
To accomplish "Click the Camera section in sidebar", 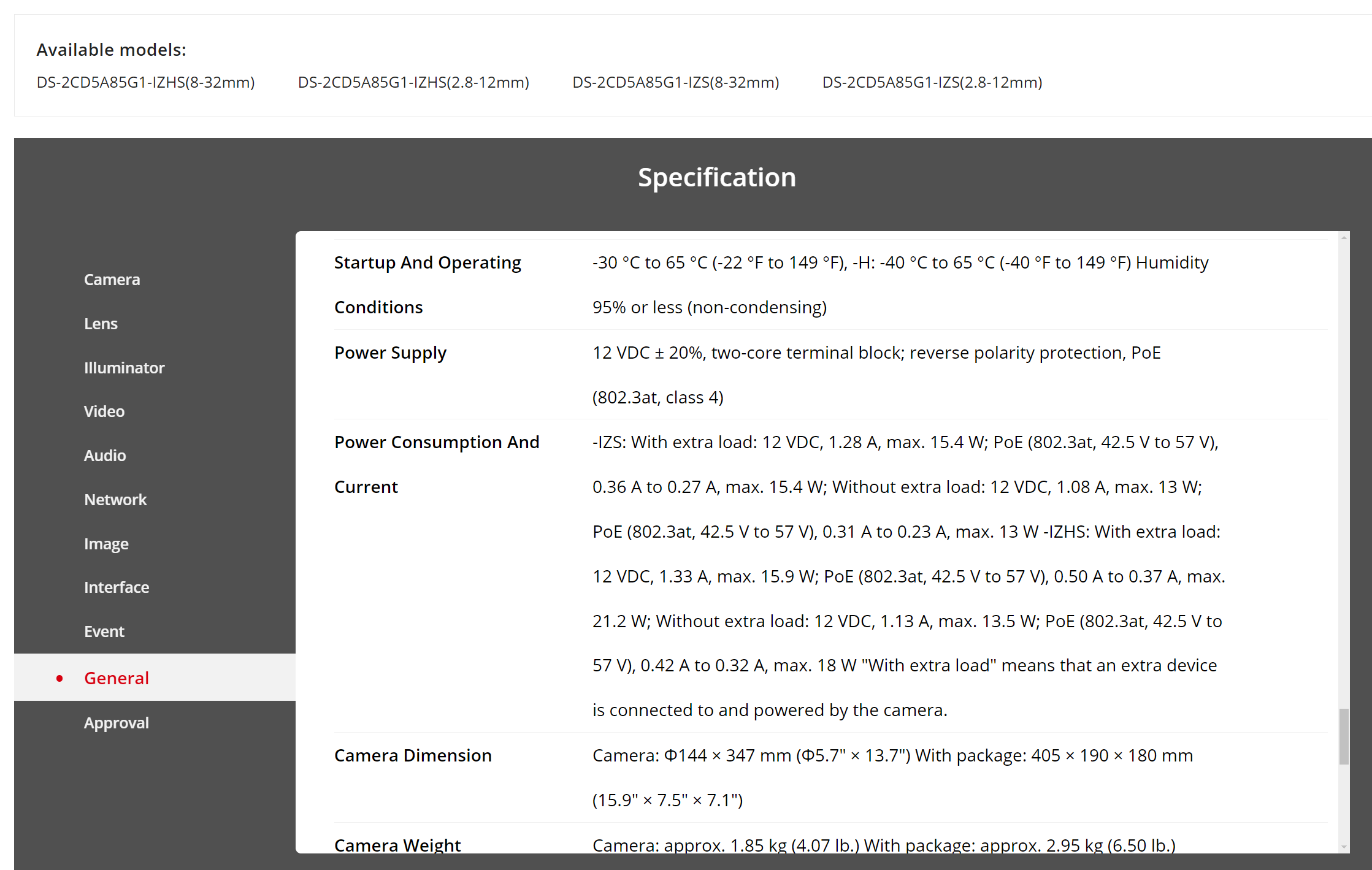I will (x=113, y=279).
